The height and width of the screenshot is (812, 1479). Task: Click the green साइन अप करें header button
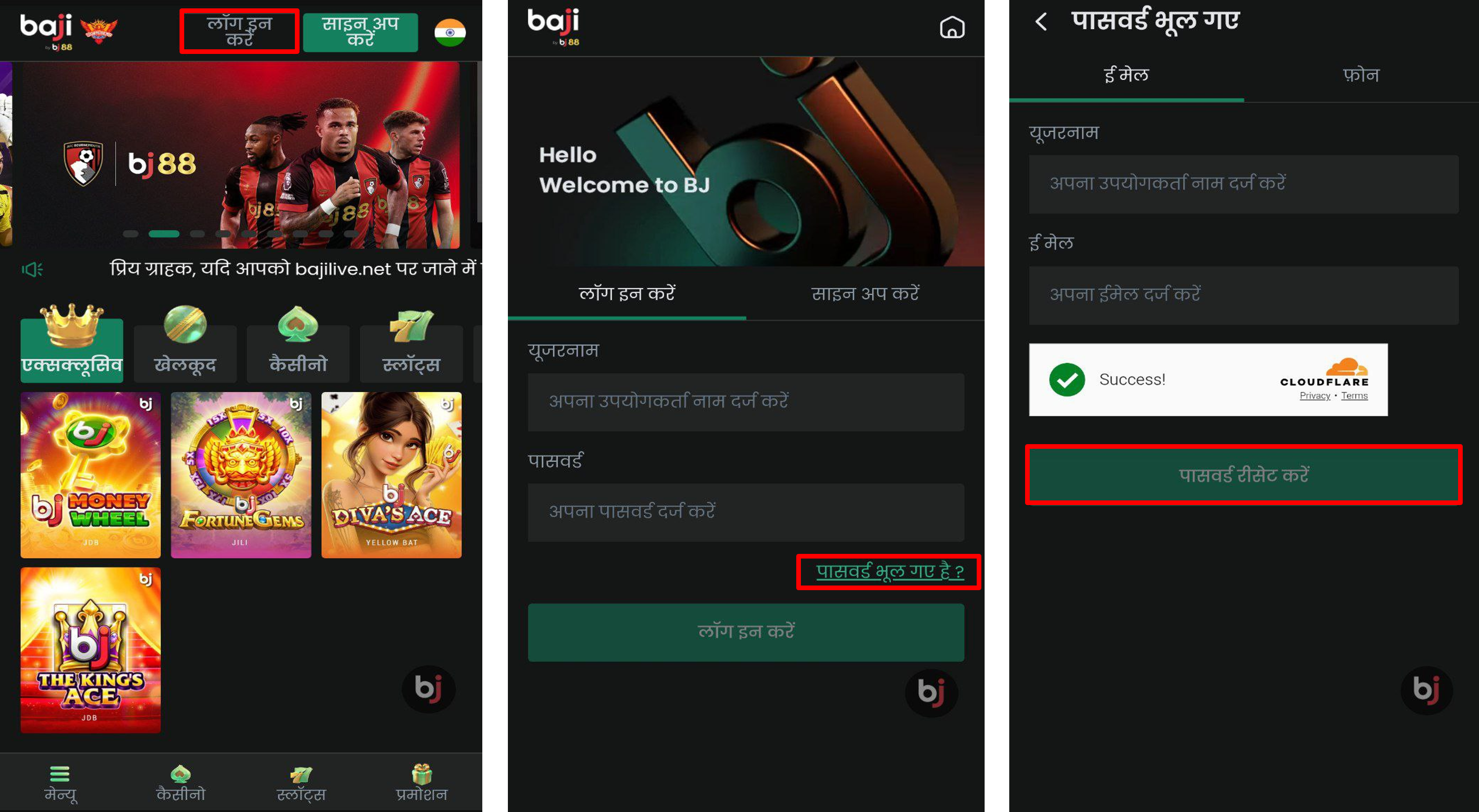[360, 32]
